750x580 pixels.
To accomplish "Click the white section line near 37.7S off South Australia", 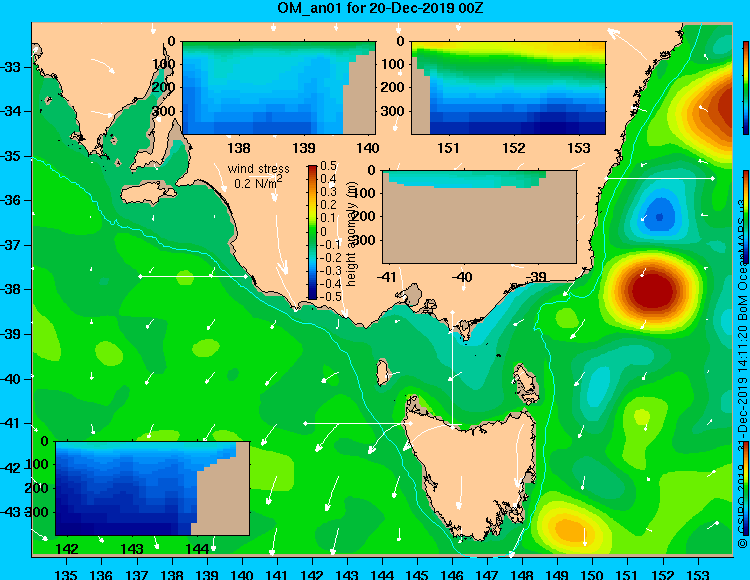I will [193, 276].
